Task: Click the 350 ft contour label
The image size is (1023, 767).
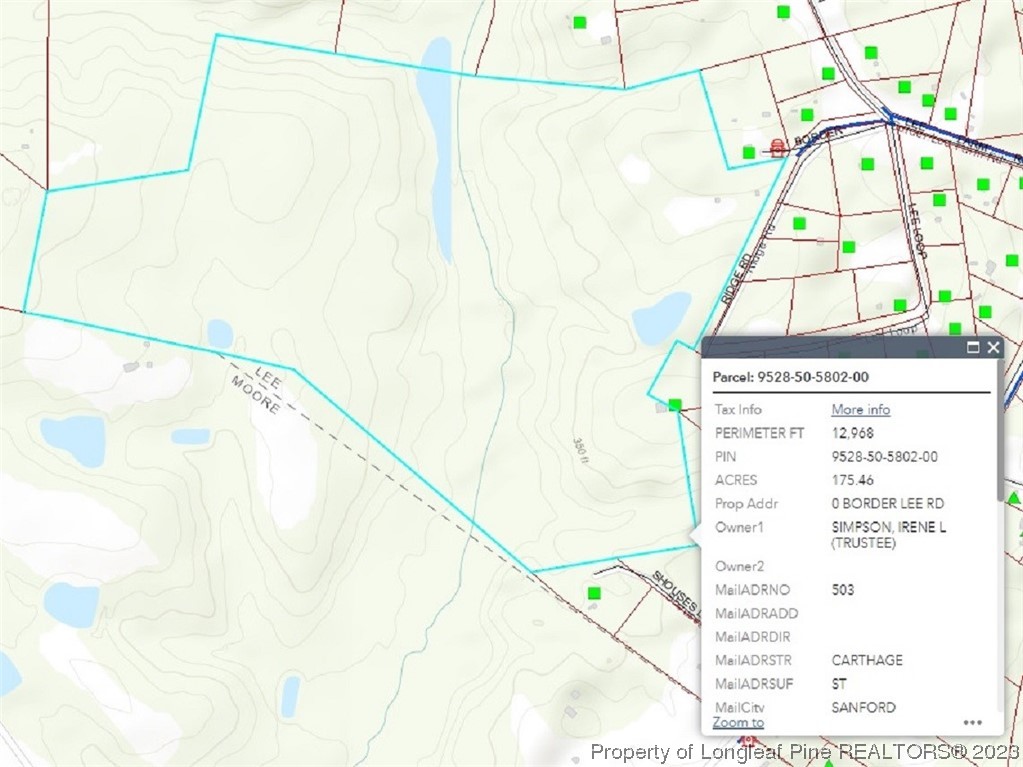Action: pos(579,450)
